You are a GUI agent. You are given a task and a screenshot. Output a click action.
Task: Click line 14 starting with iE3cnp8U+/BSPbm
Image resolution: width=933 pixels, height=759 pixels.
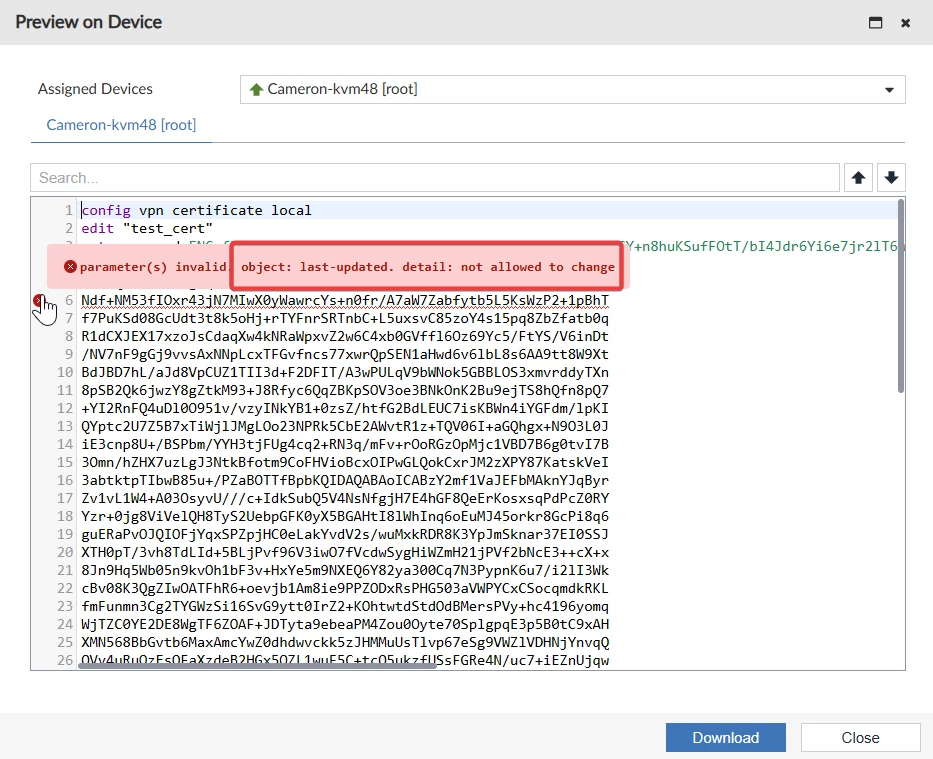tap(345, 444)
